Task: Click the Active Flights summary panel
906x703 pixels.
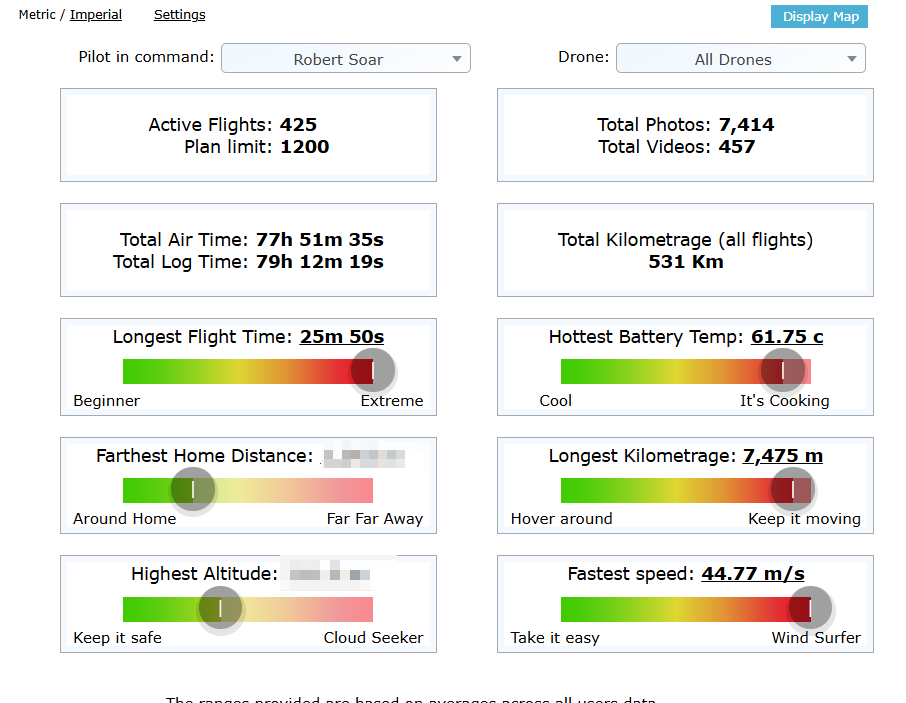Action: pos(248,135)
